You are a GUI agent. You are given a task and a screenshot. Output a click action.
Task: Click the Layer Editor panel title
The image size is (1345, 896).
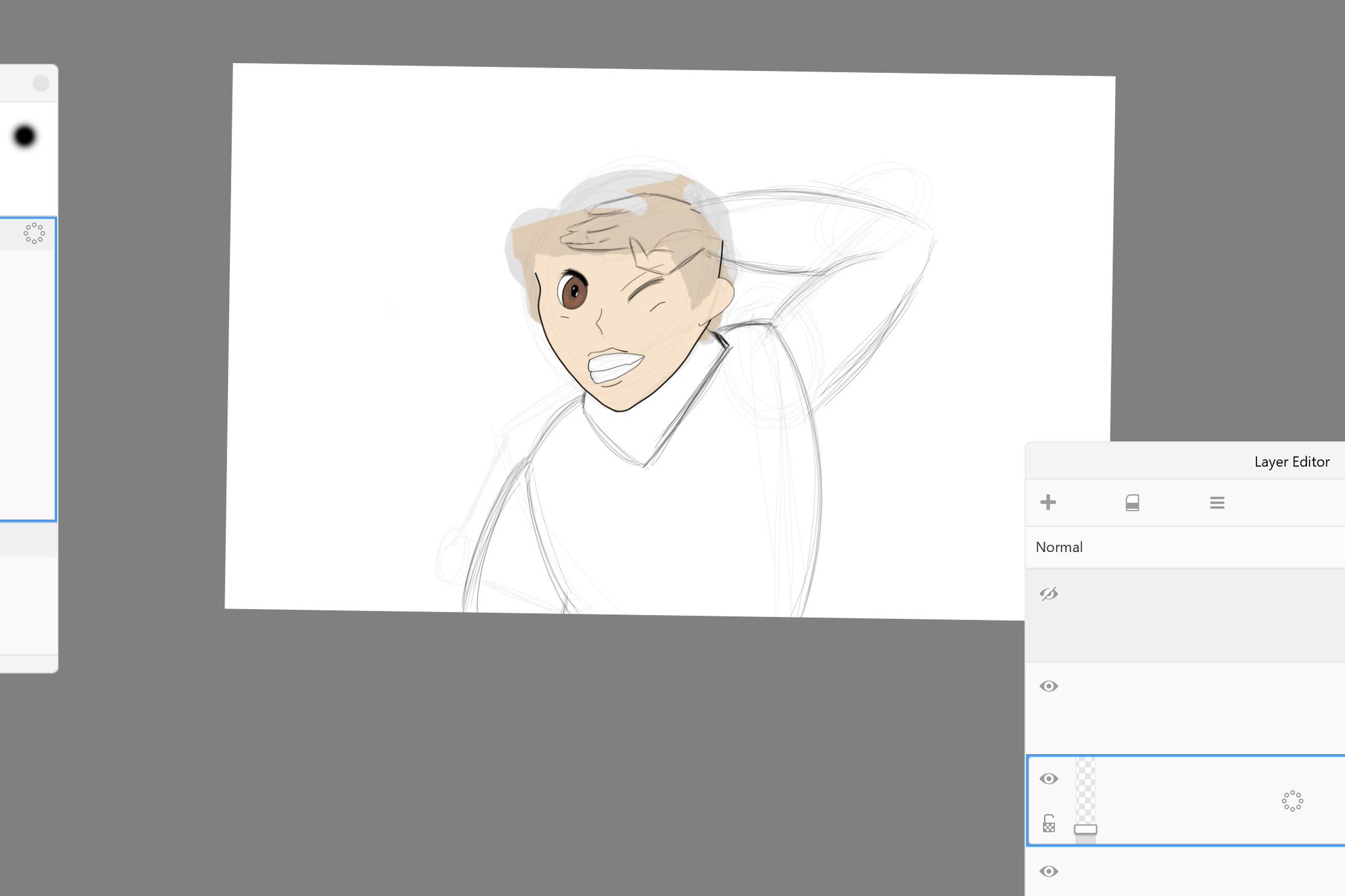(x=1291, y=461)
